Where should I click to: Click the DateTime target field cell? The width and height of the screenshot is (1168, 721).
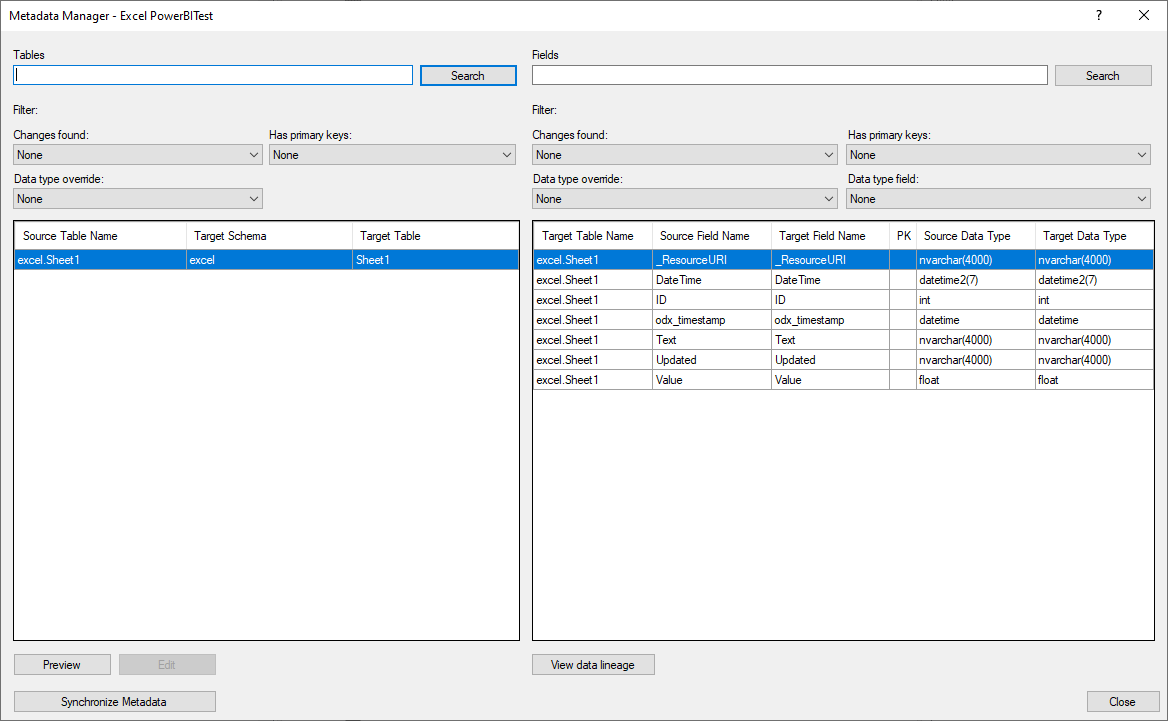click(831, 280)
